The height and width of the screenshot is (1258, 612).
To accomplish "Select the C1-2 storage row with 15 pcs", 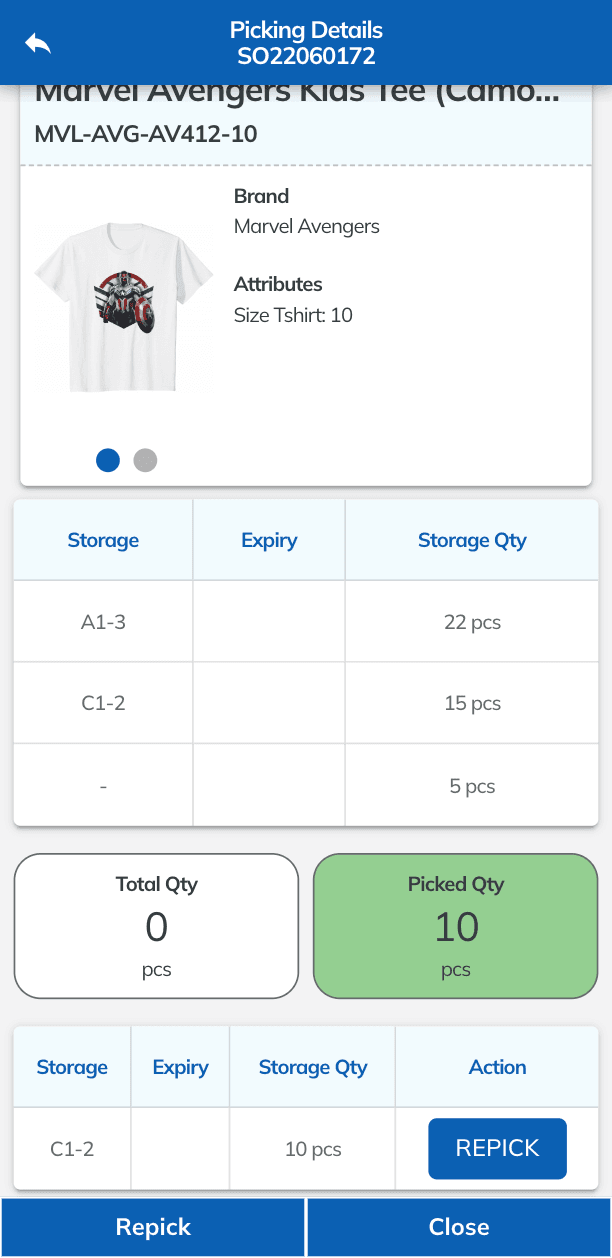I will click(306, 703).
